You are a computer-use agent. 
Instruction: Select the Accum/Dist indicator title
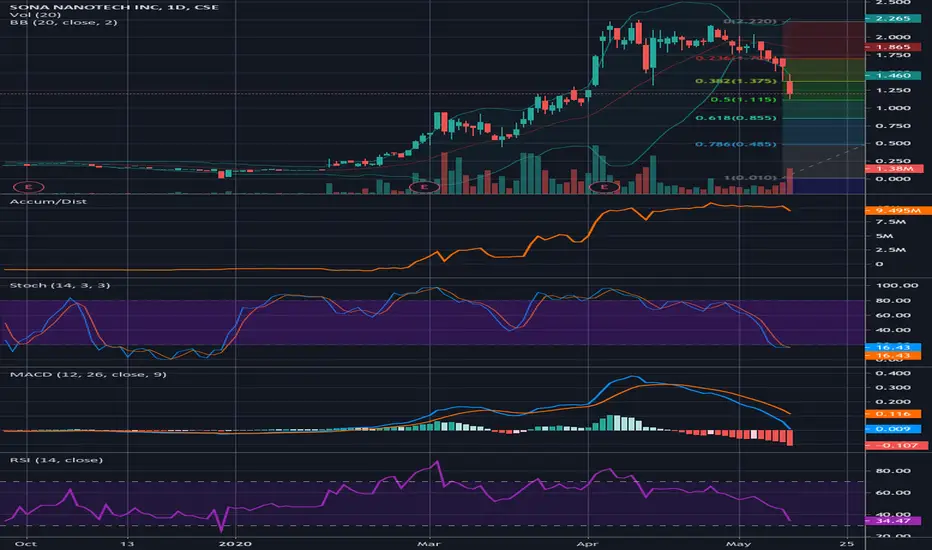click(48, 202)
